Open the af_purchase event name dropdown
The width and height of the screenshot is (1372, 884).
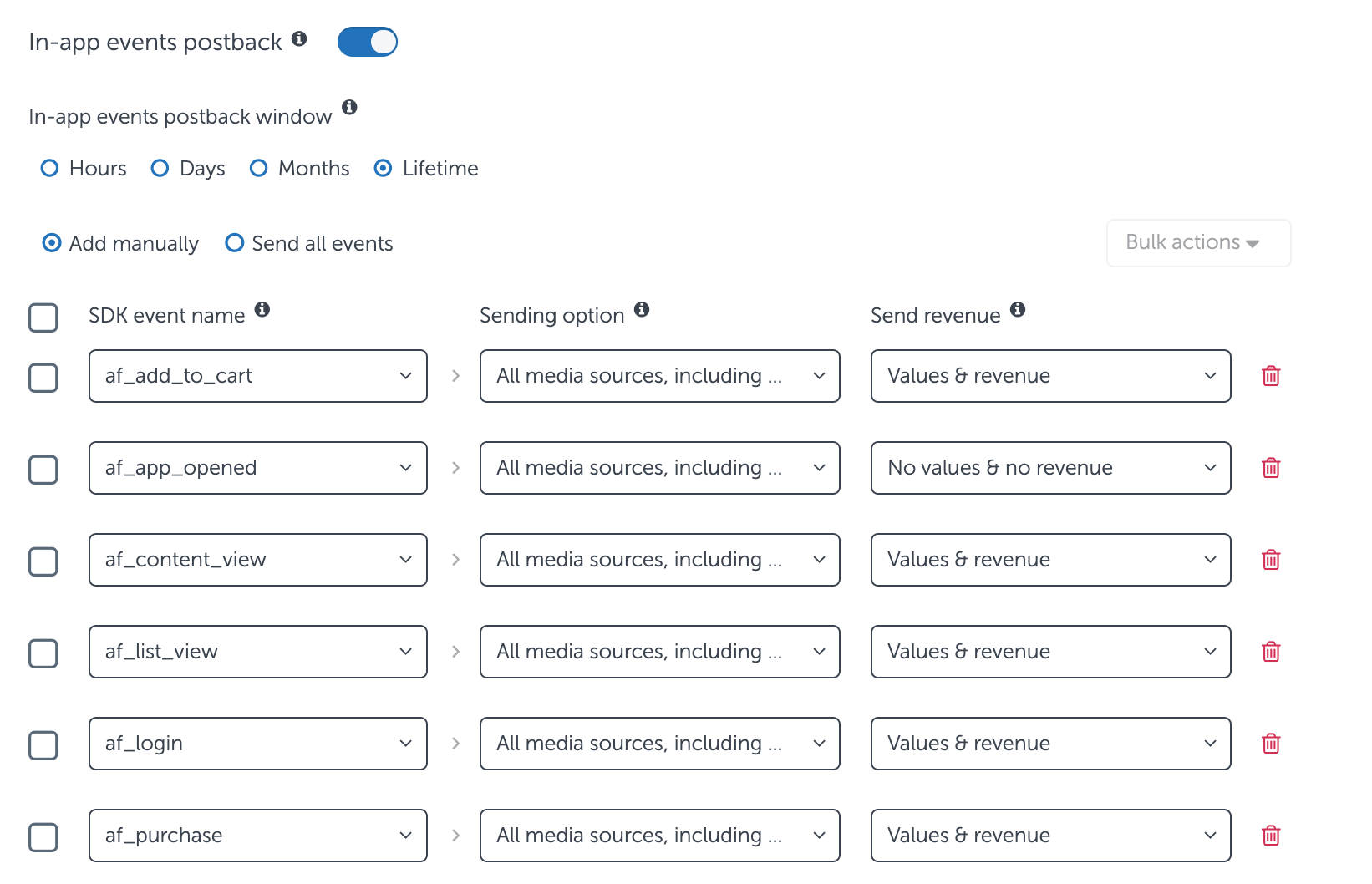(x=258, y=836)
